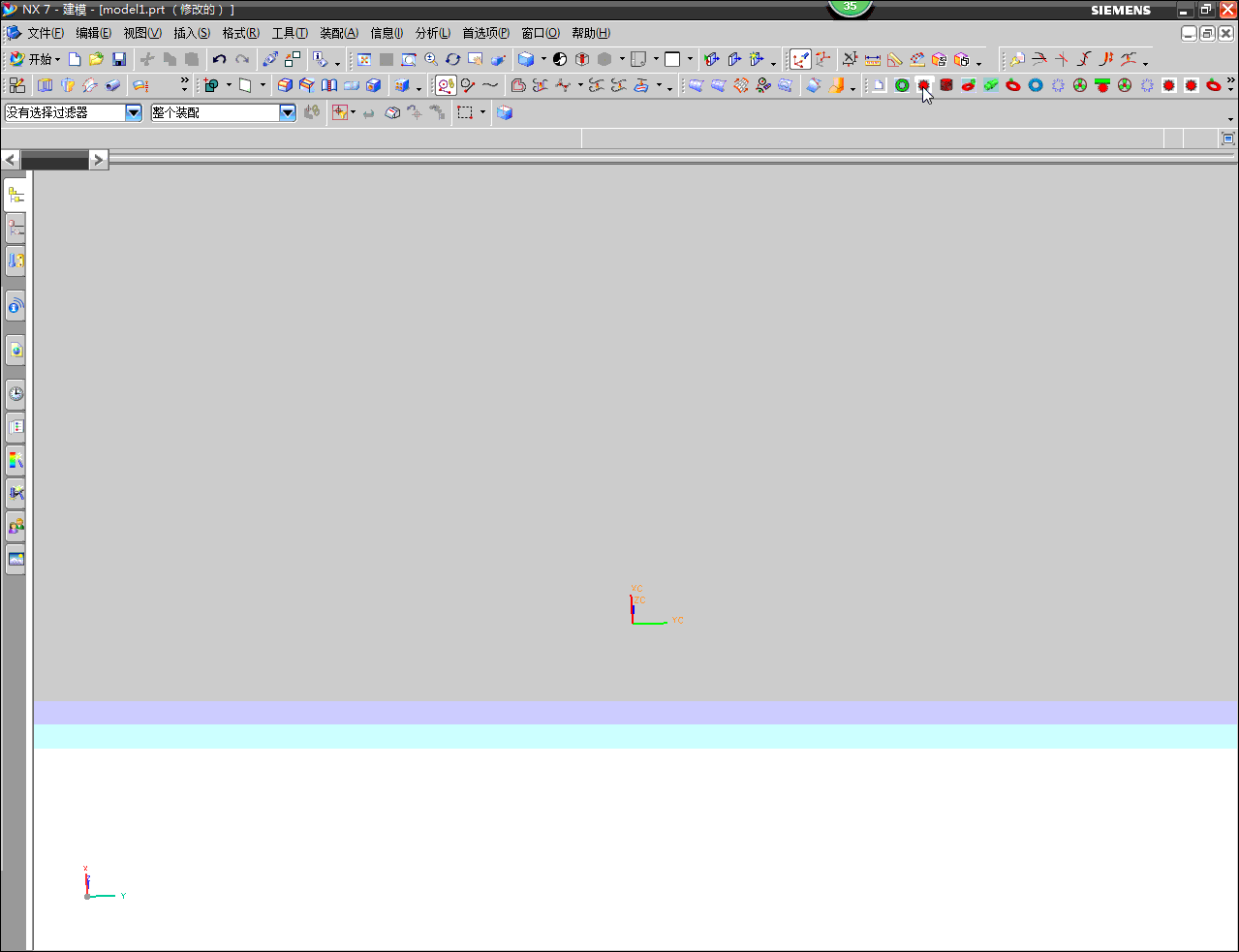This screenshot has width=1239, height=952.
Task: Open the 插入(S) menu
Action: coord(192,33)
